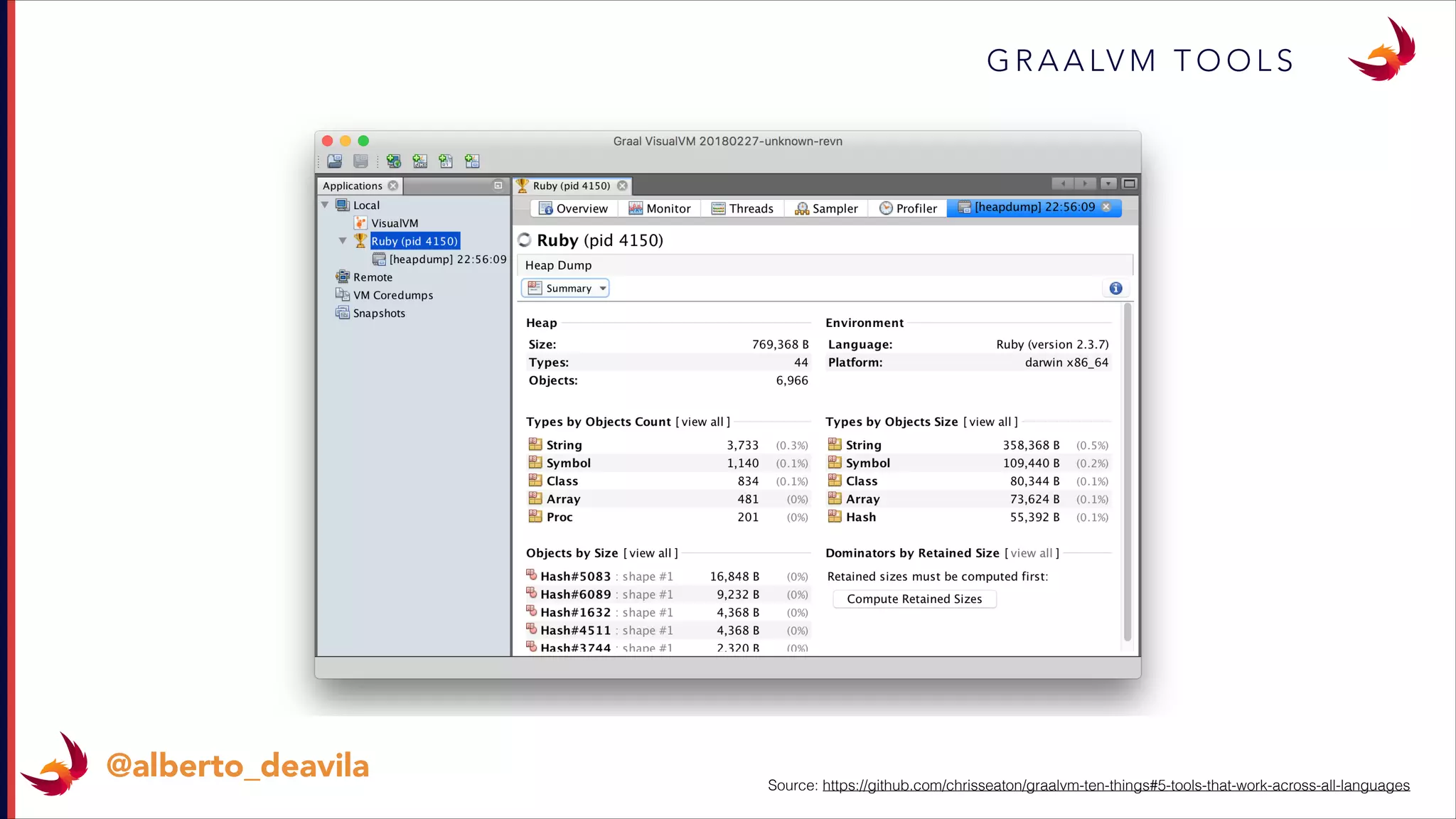
Task: Switch to the Threads tab
Action: [742, 208]
